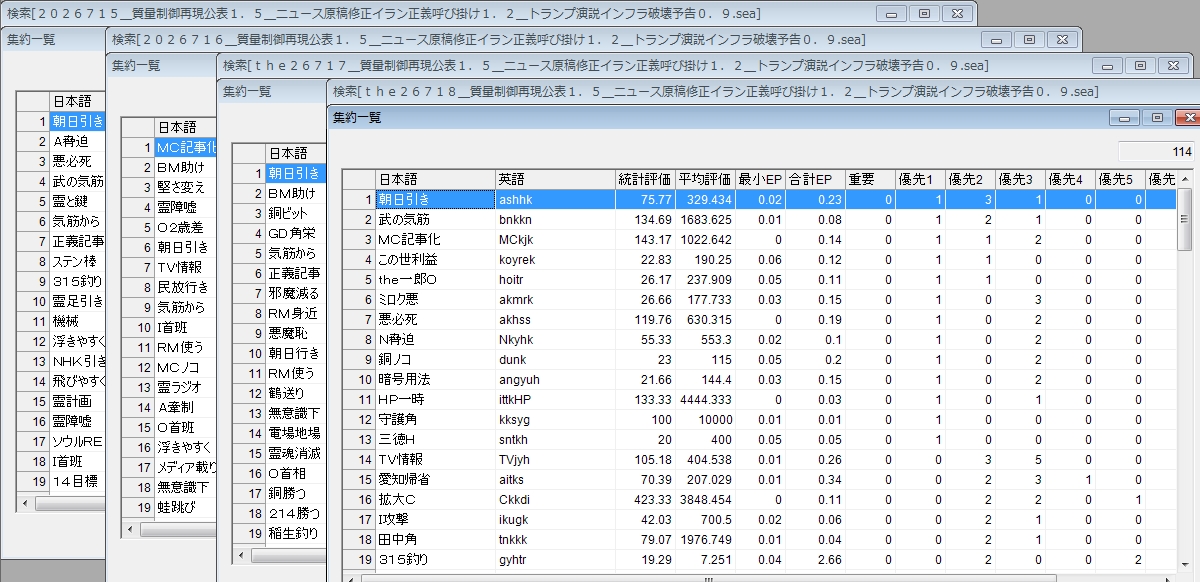Click the 平均評価 value 1683.625
This screenshot has height=582, width=1200.
tap(705, 219)
